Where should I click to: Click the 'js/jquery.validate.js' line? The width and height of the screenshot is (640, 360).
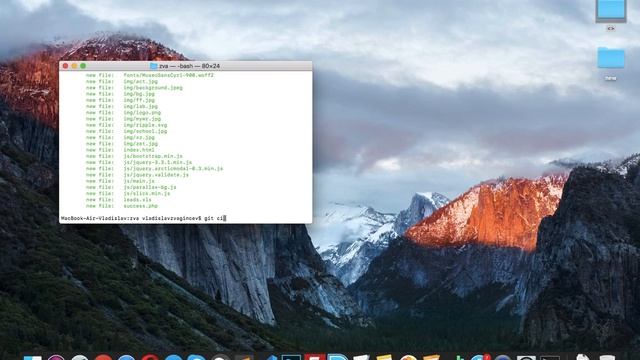pos(137,175)
